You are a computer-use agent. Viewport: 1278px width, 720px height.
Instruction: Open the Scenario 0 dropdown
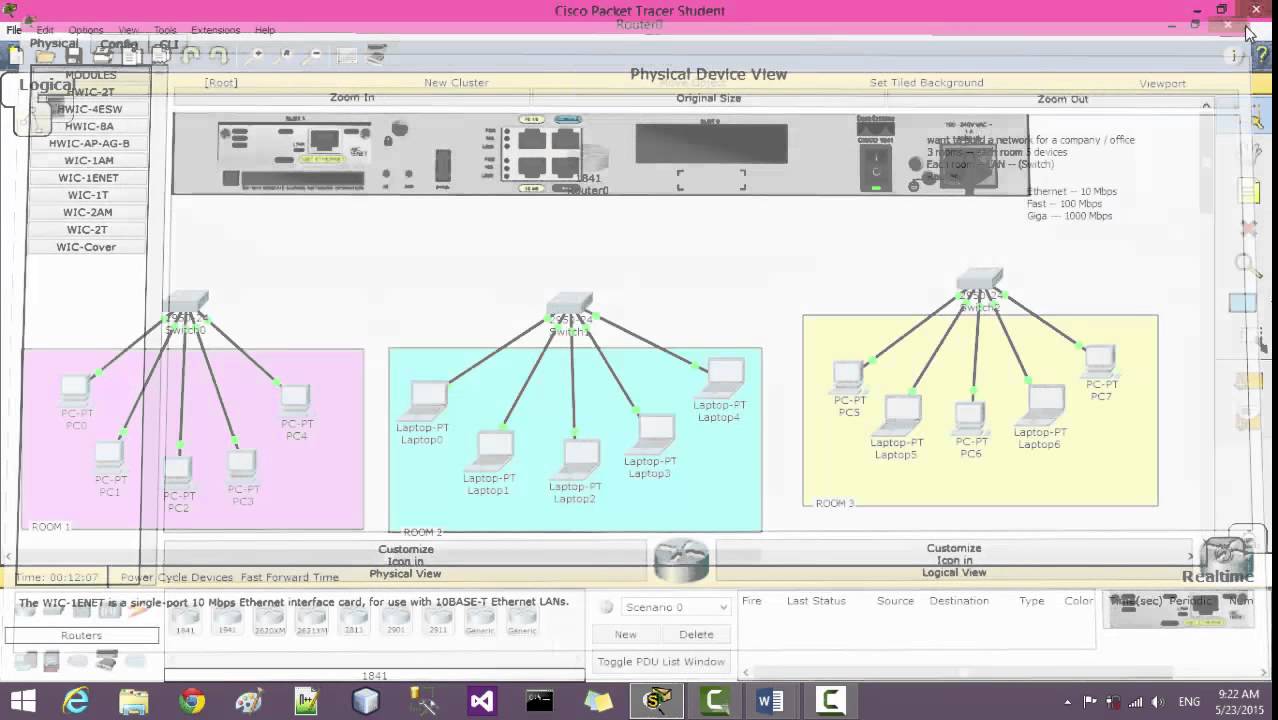click(675, 607)
